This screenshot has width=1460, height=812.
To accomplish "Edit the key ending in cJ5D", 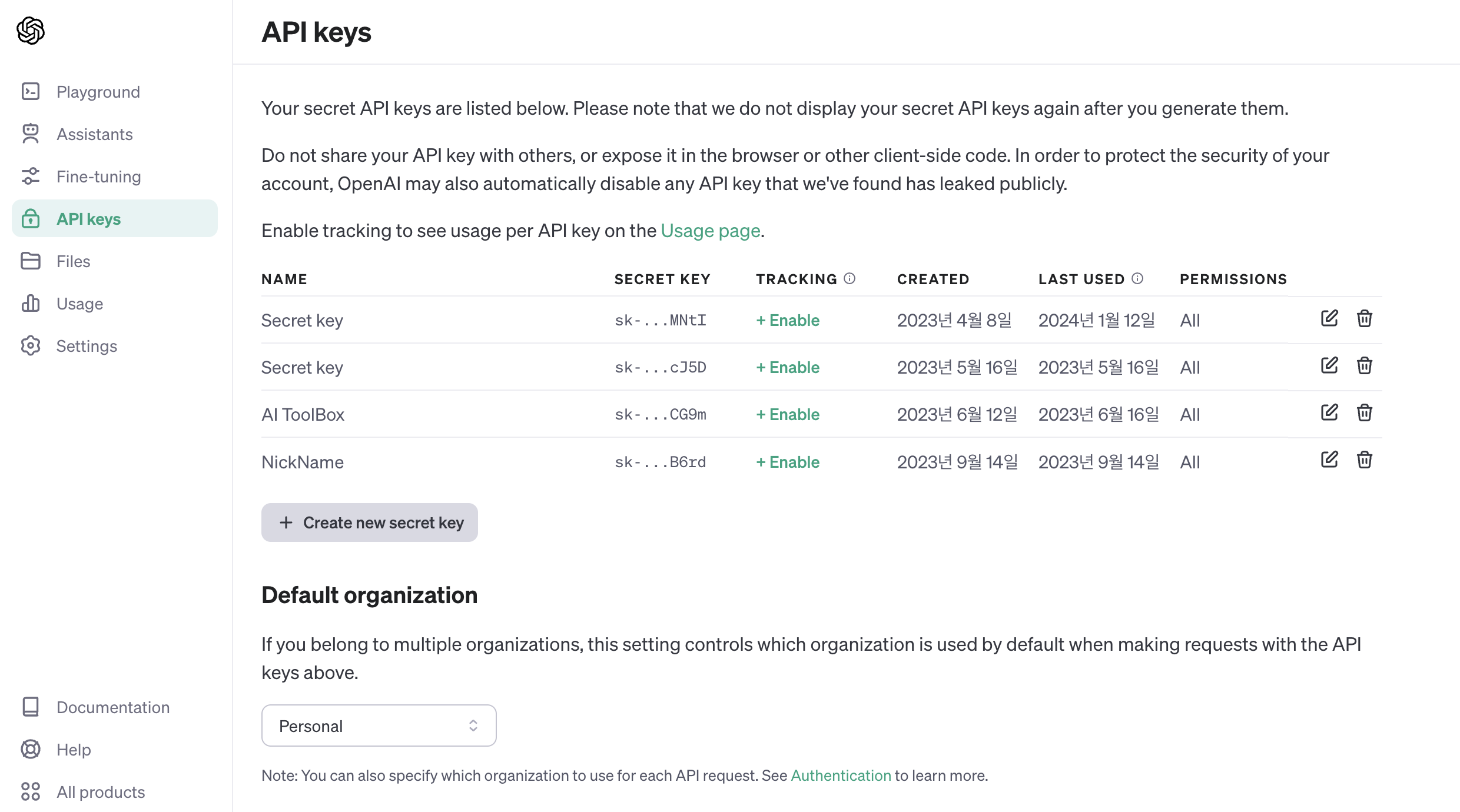I will point(1329,365).
